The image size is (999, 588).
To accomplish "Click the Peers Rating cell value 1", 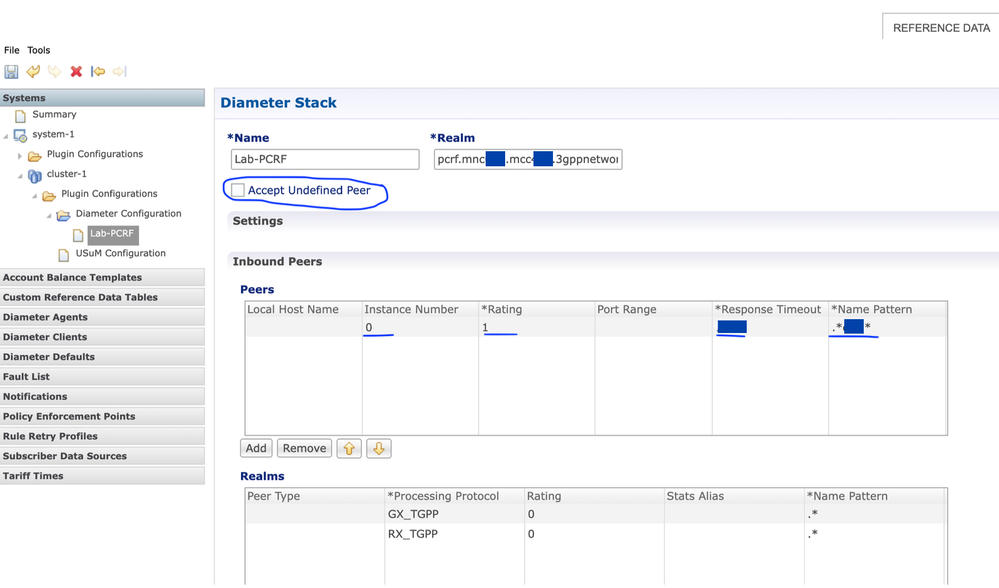I will (x=485, y=327).
